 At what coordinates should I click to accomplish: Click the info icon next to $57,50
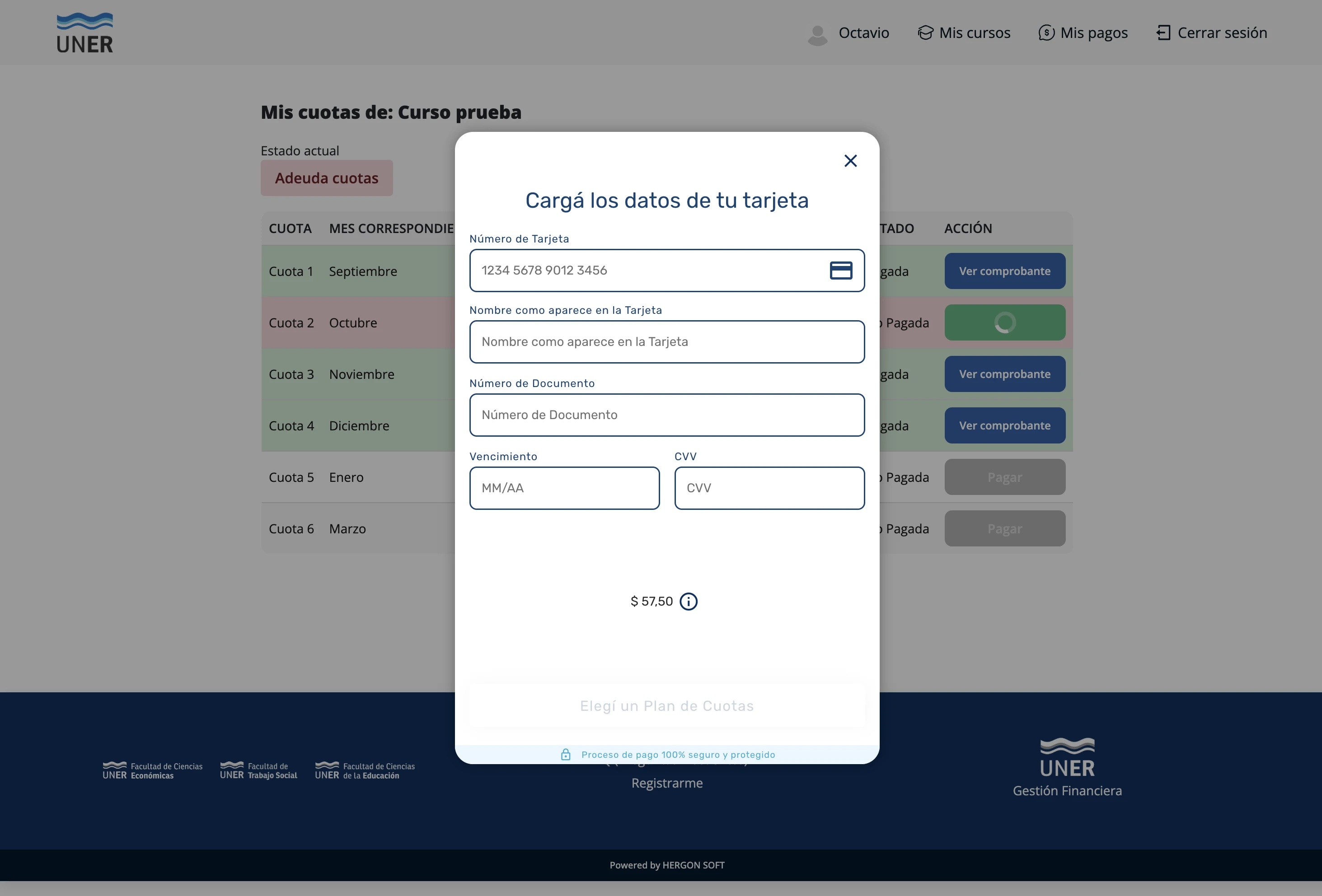pos(689,602)
